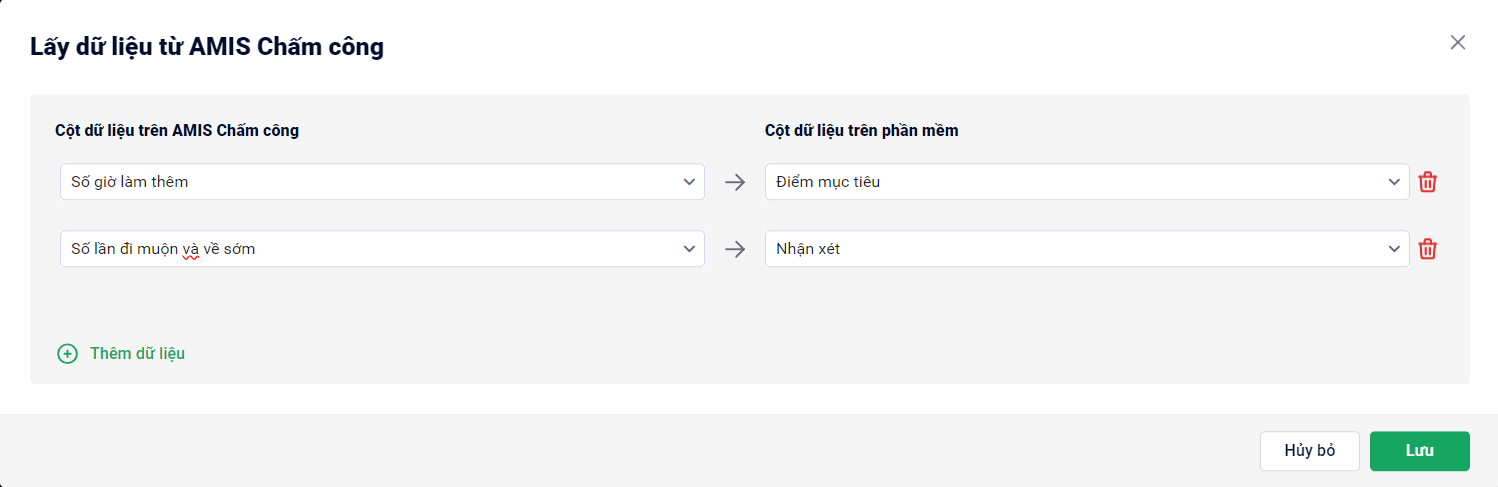Delete the Điểm mục tiêu mapping row
This screenshot has height=487, width=1498.
pyautogui.click(x=1428, y=182)
